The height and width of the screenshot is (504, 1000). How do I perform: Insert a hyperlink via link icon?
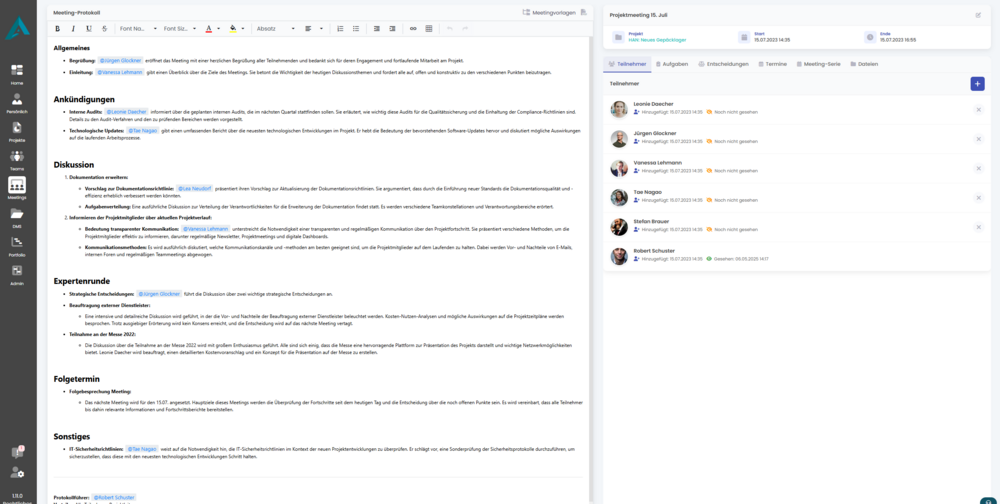413,29
